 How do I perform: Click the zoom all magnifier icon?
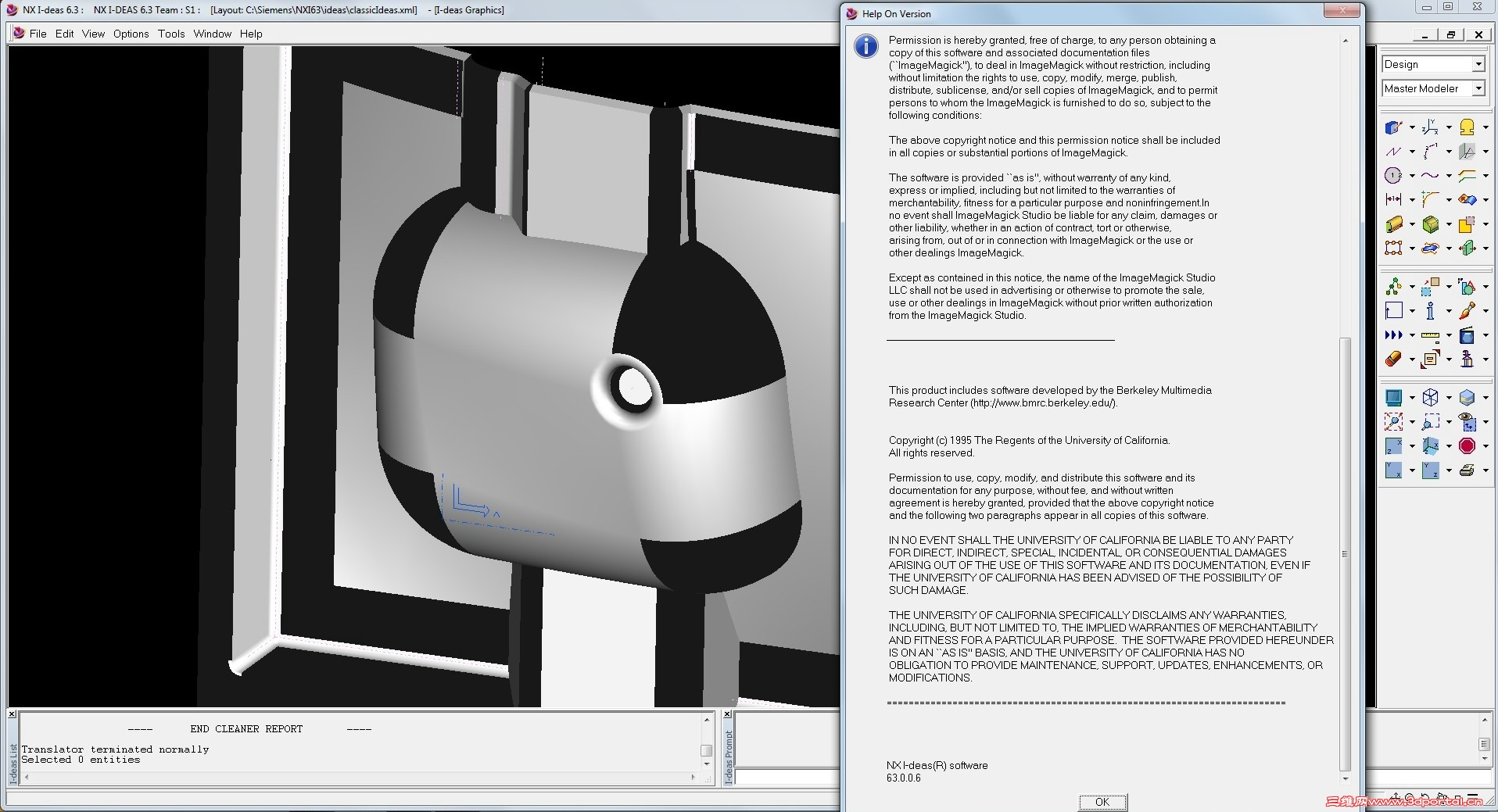pyautogui.click(x=1393, y=422)
